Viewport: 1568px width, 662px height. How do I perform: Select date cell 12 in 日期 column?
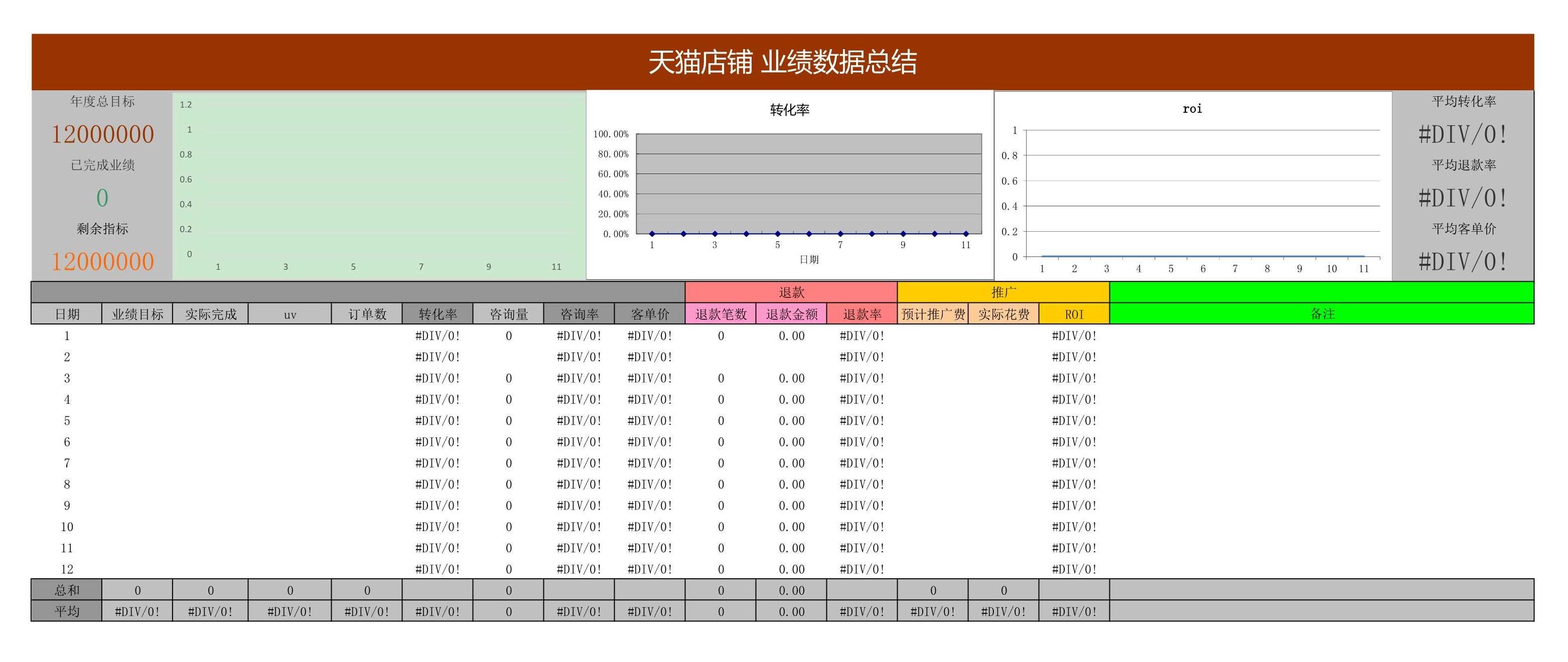pyautogui.click(x=67, y=569)
